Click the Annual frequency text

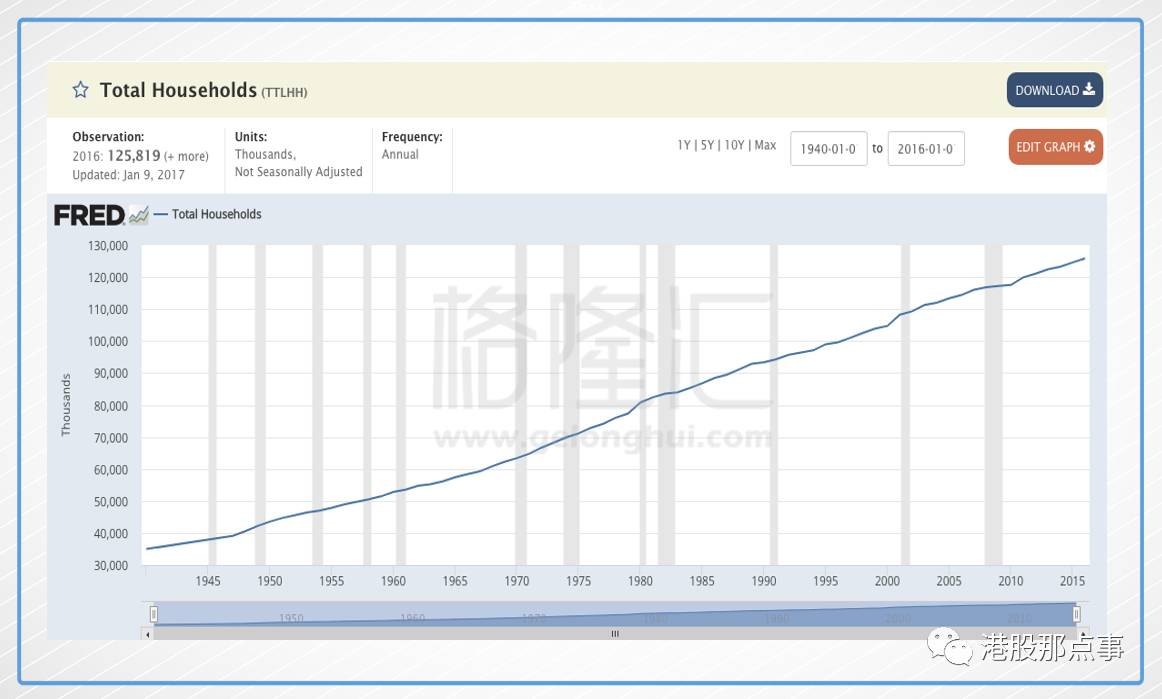(x=400, y=154)
